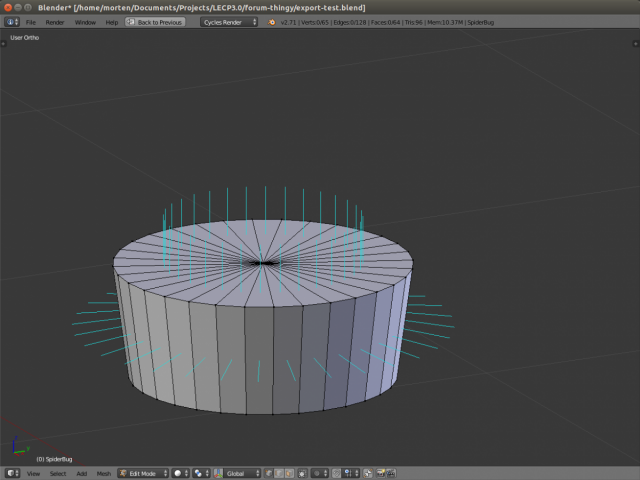Open the 3D View editor type selector
640x480 pixels.
(x=13, y=473)
